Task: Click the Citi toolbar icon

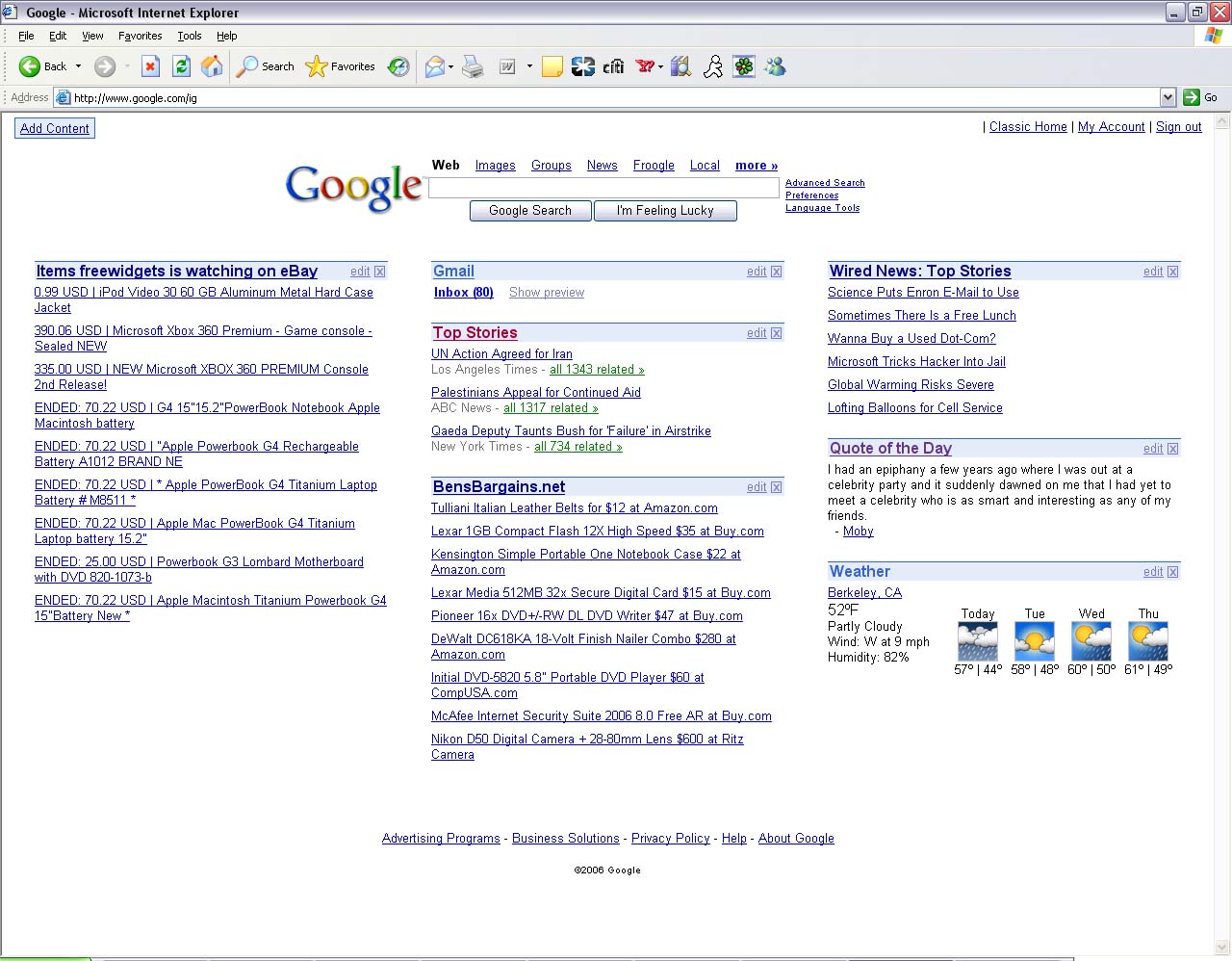Action: 614,66
